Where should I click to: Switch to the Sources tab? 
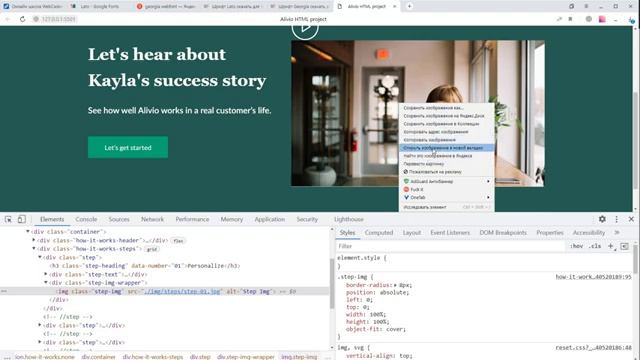click(x=119, y=219)
